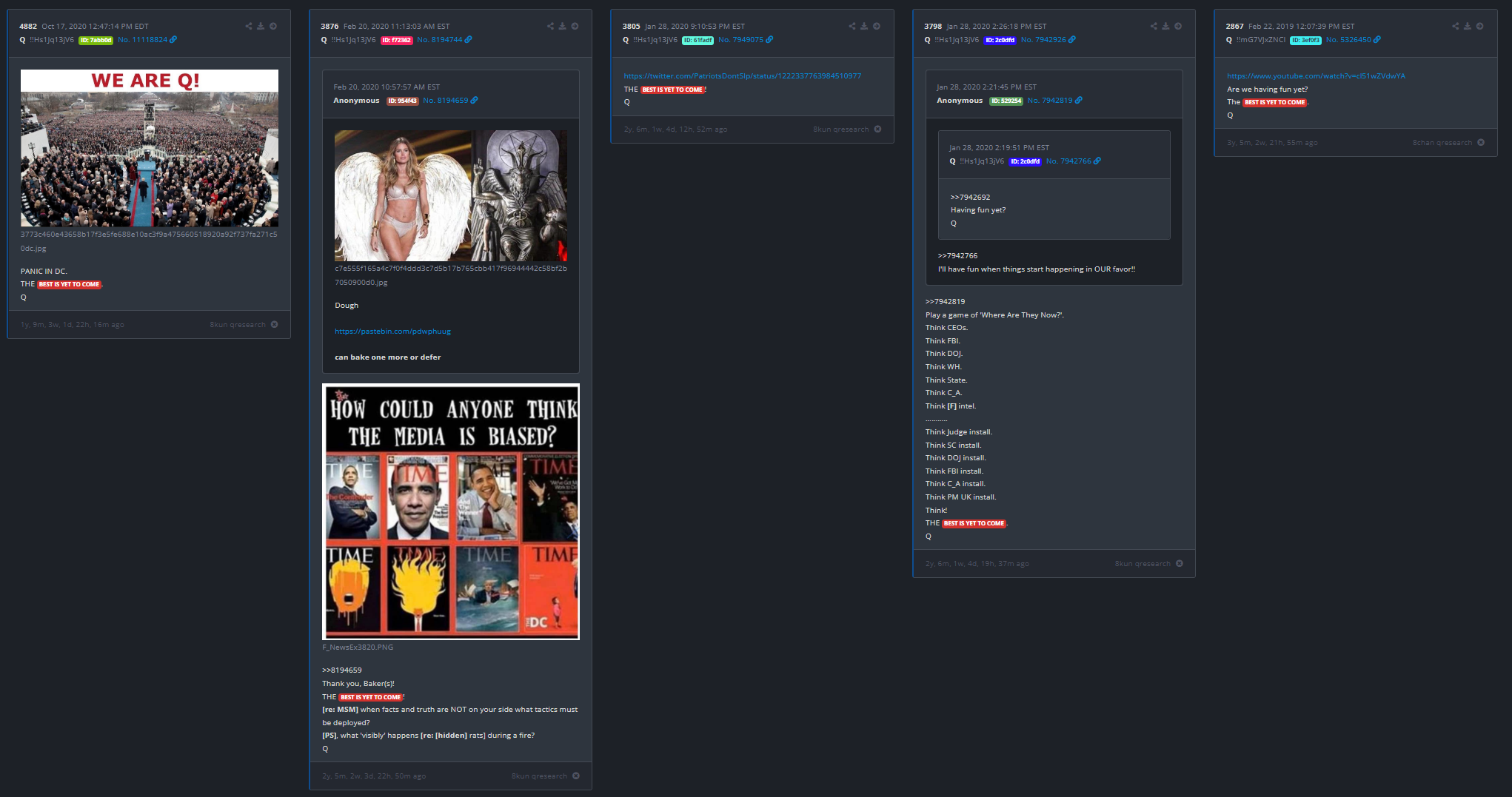Click the green ID: 7abb0d badge

pos(96,41)
